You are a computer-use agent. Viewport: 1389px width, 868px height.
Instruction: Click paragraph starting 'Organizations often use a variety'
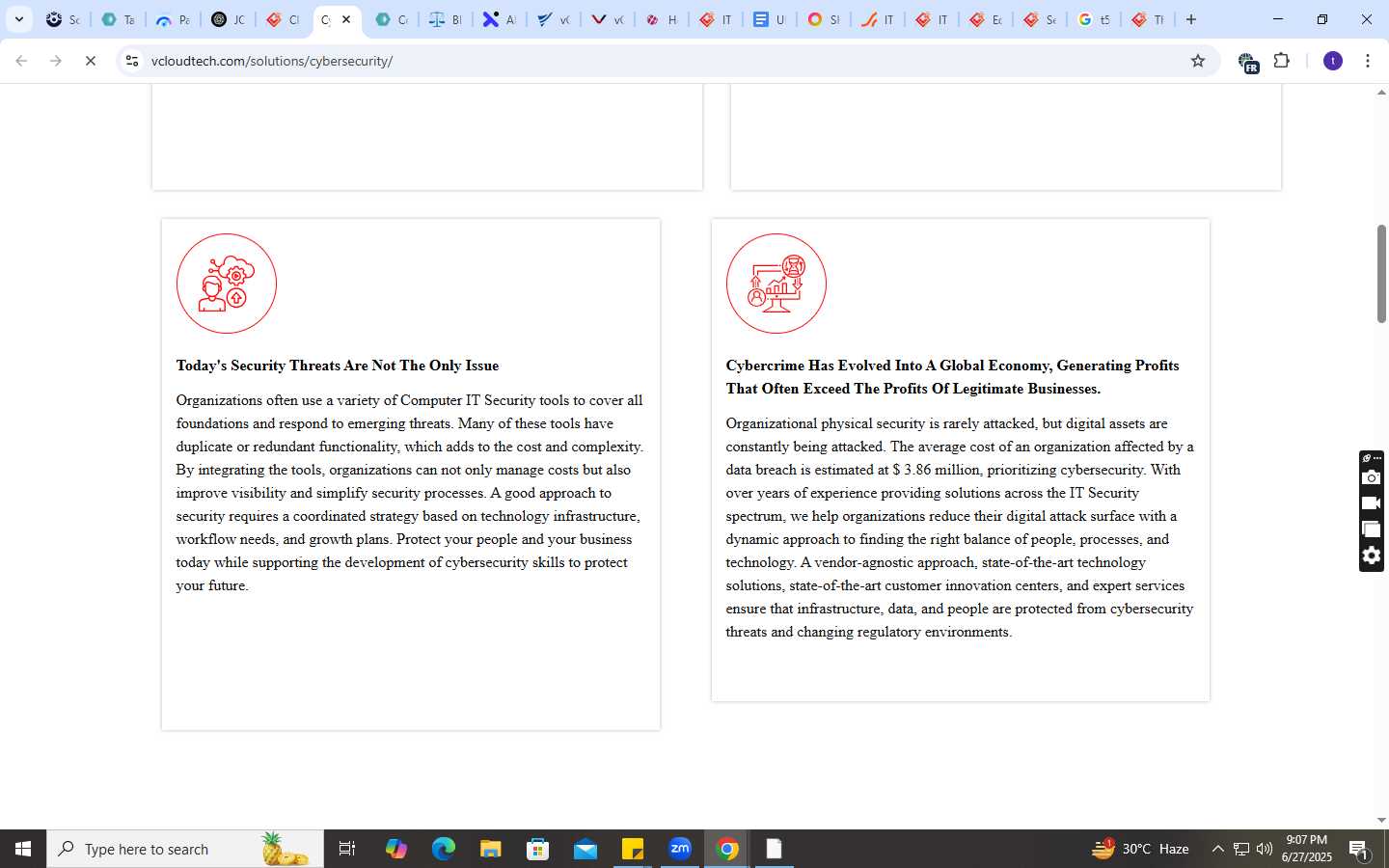pos(410,493)
